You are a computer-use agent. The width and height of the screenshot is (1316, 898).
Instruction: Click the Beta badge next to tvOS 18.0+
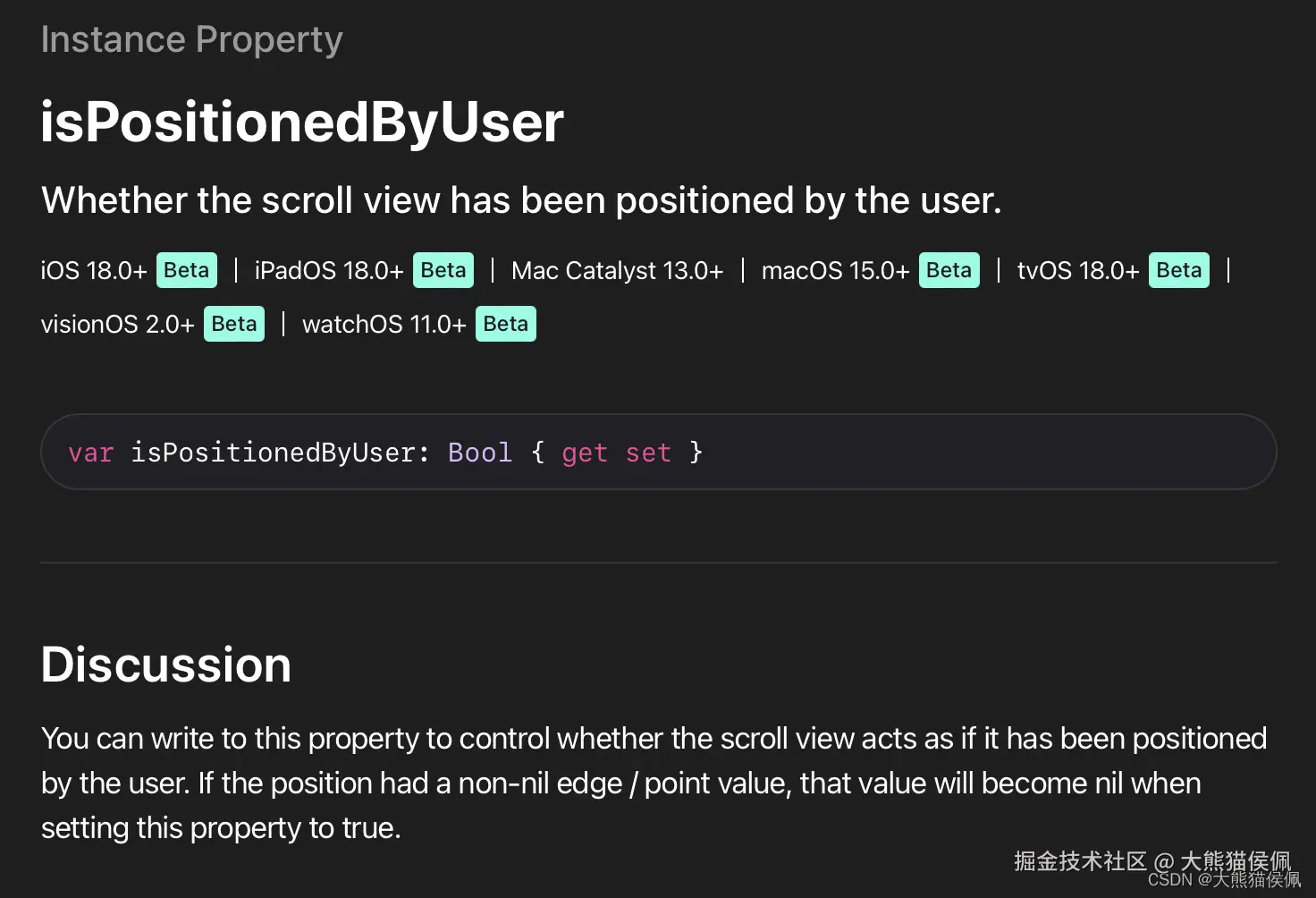(1178, 270)
